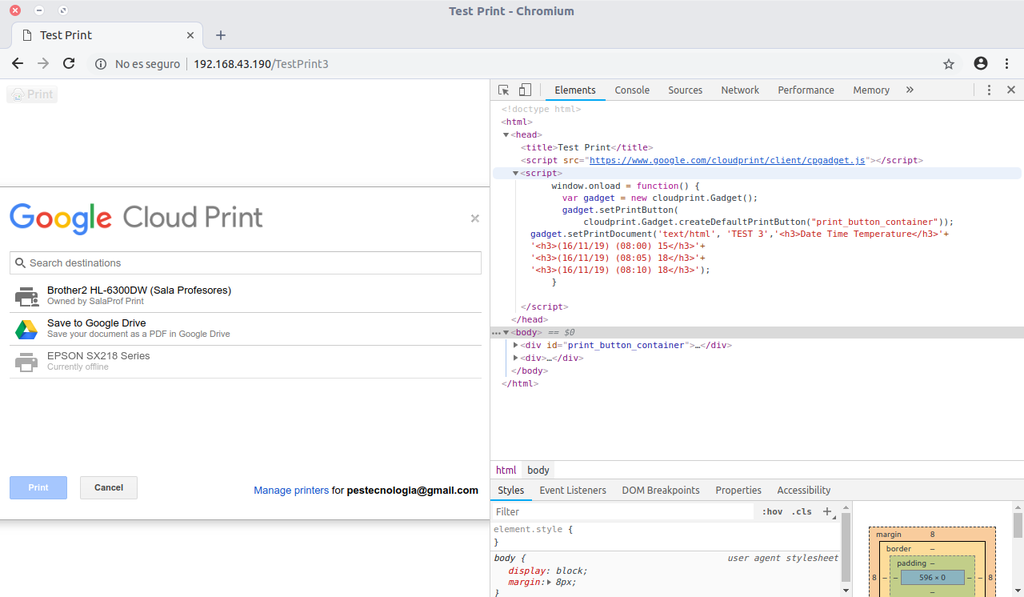
Task: Choose the Google Drive icon destination
Action: [27, 329]
